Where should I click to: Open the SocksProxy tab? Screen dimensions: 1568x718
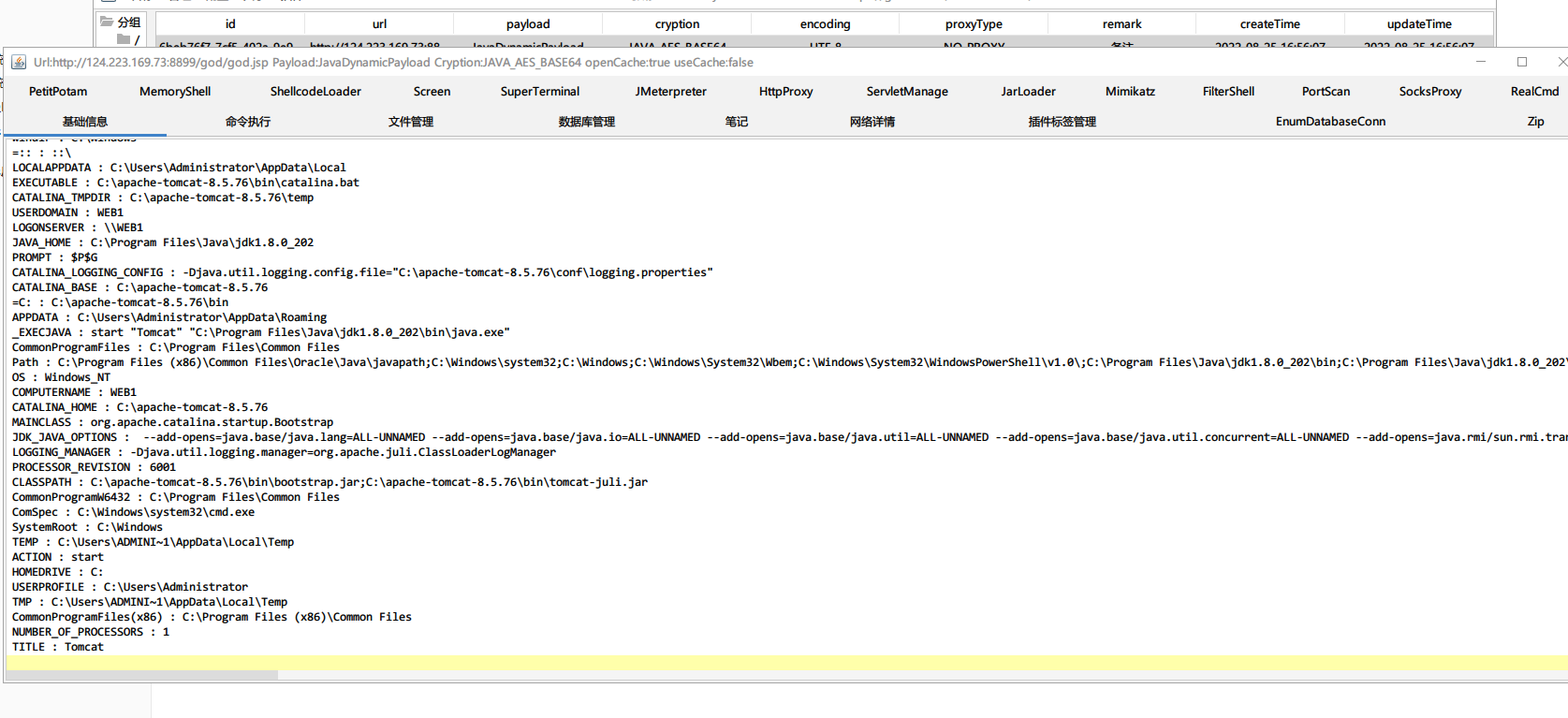(1430, 92)
